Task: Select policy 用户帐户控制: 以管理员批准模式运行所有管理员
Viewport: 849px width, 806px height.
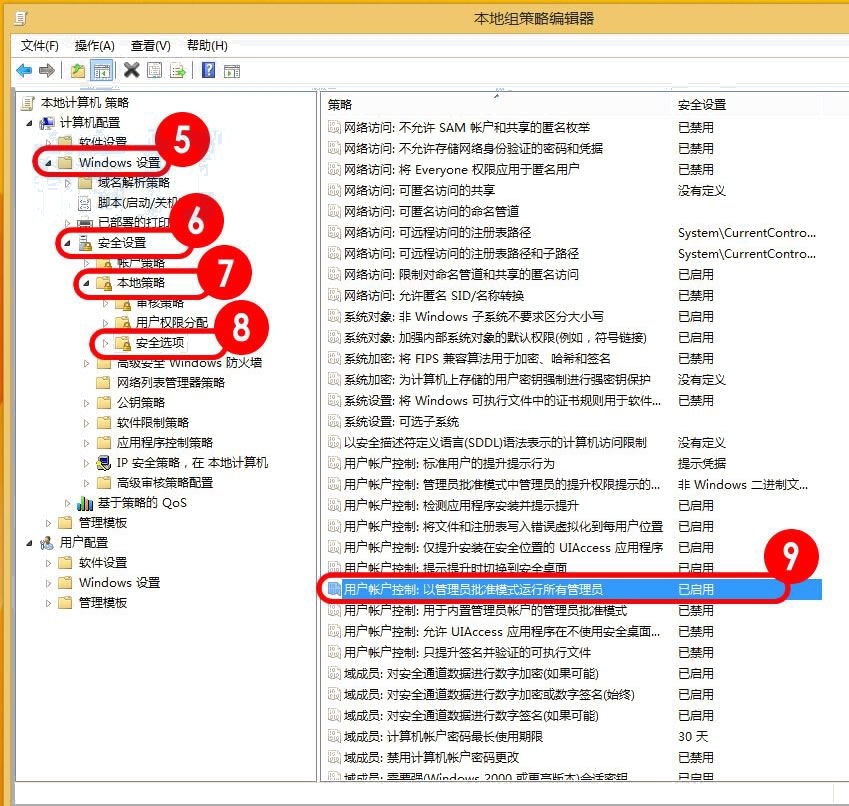Action: coord(473,589)
